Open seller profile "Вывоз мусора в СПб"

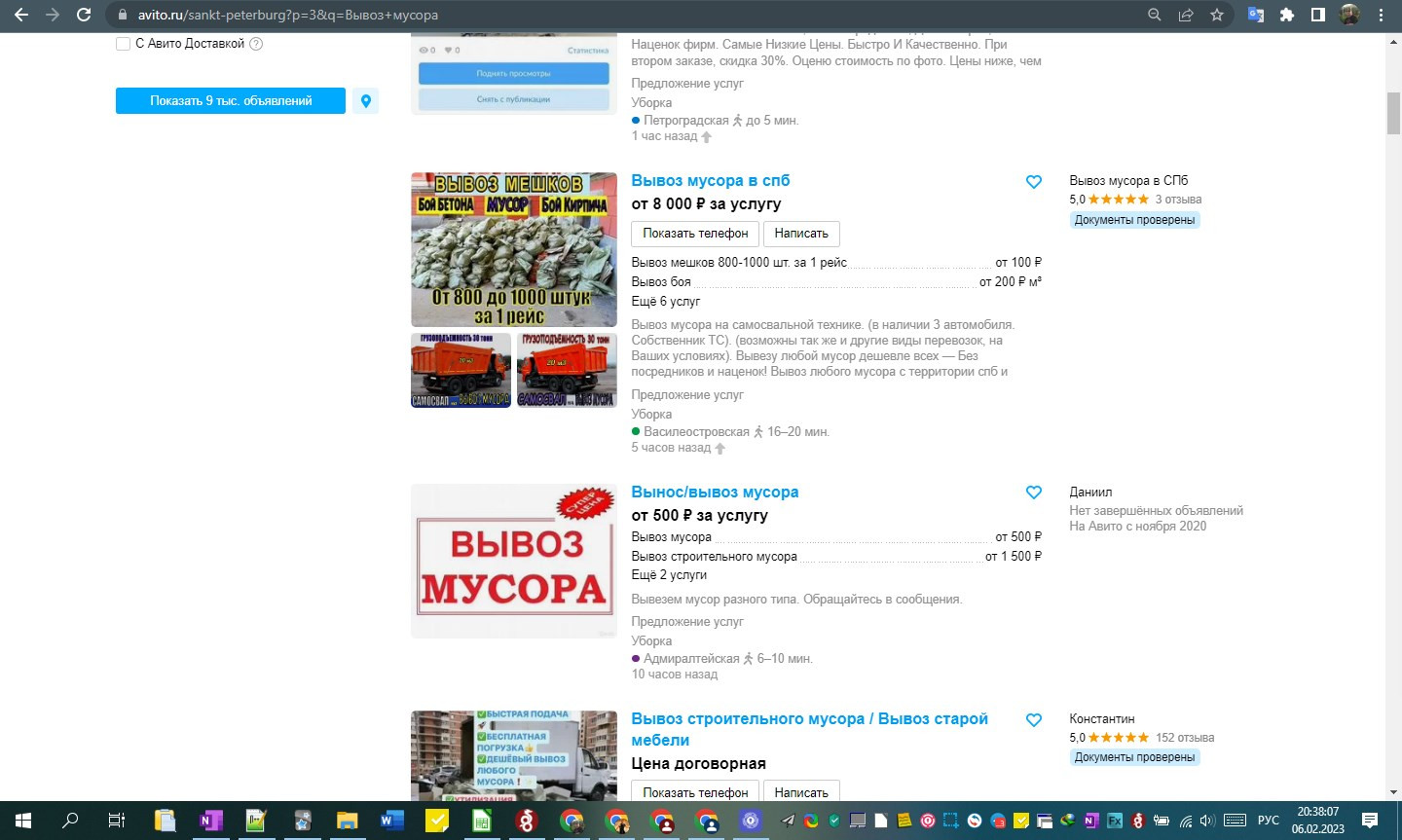tap(1128, 181)
